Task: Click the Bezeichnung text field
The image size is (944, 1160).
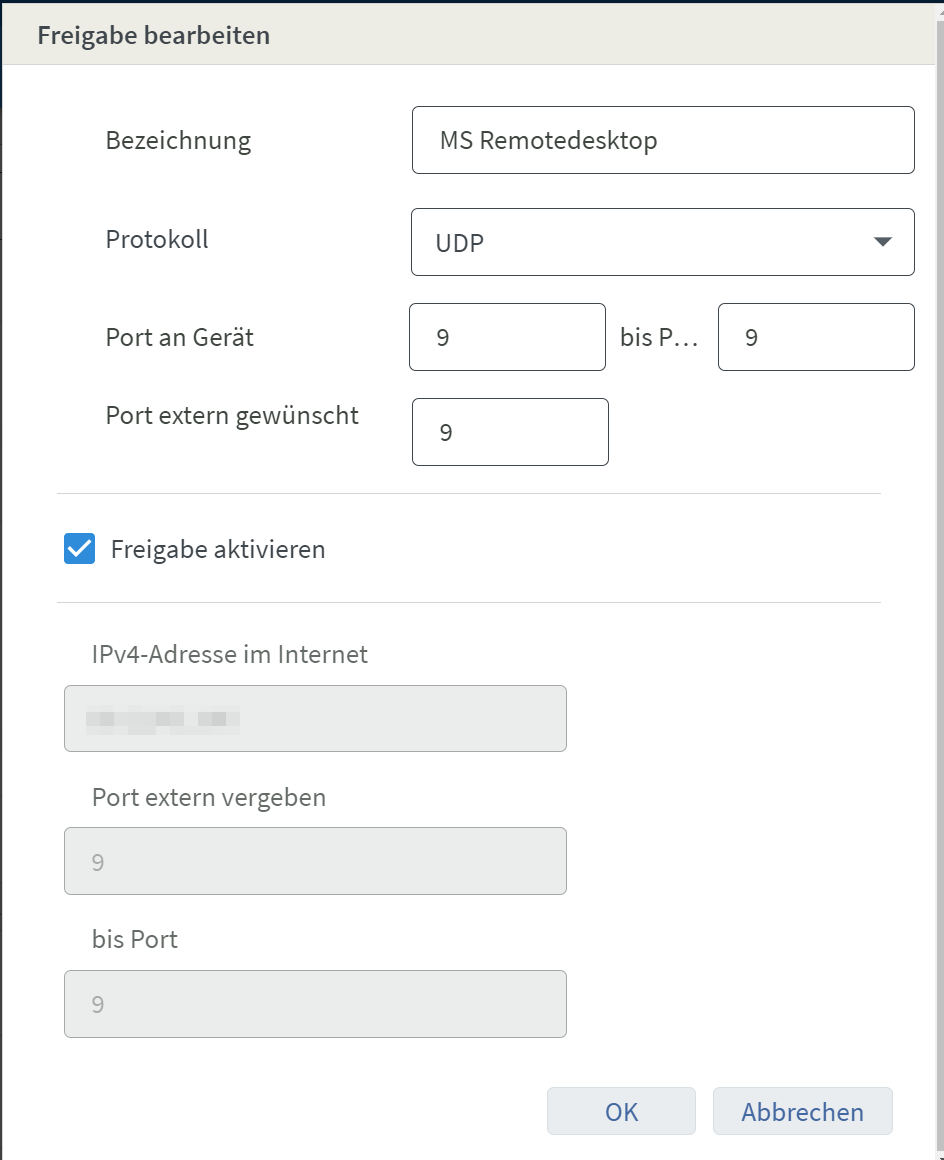Action: pyautogui.click(x=662, y=140)
